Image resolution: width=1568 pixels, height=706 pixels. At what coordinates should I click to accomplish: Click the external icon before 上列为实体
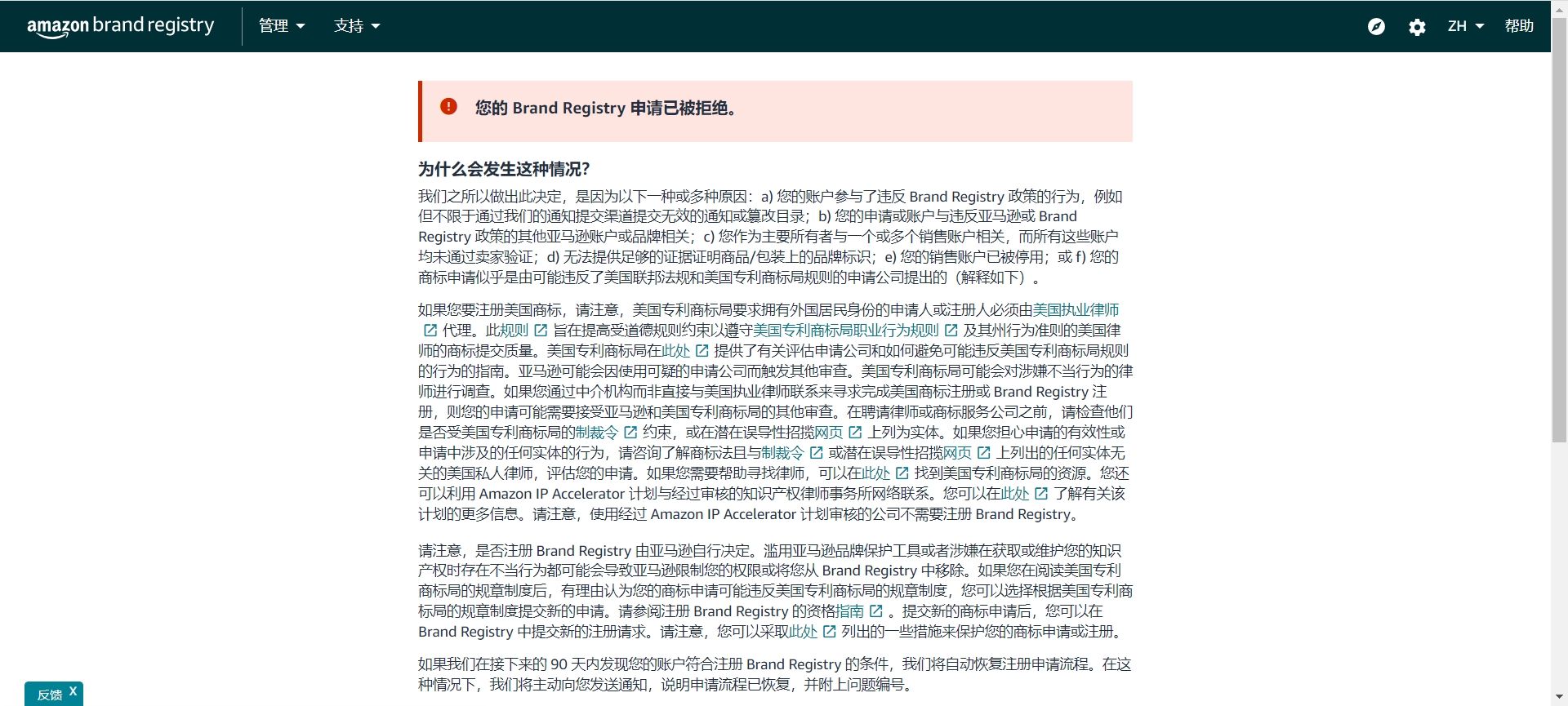coord(855,433)
